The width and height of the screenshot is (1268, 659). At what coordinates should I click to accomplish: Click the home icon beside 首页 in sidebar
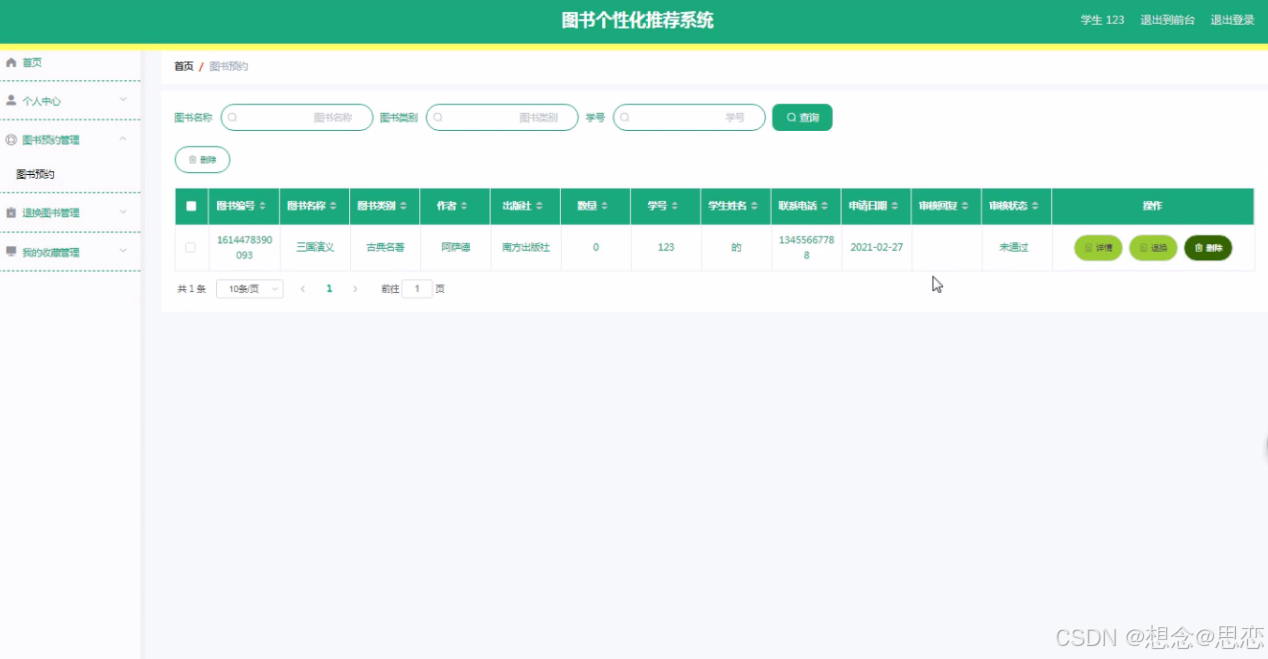[11, 62]
